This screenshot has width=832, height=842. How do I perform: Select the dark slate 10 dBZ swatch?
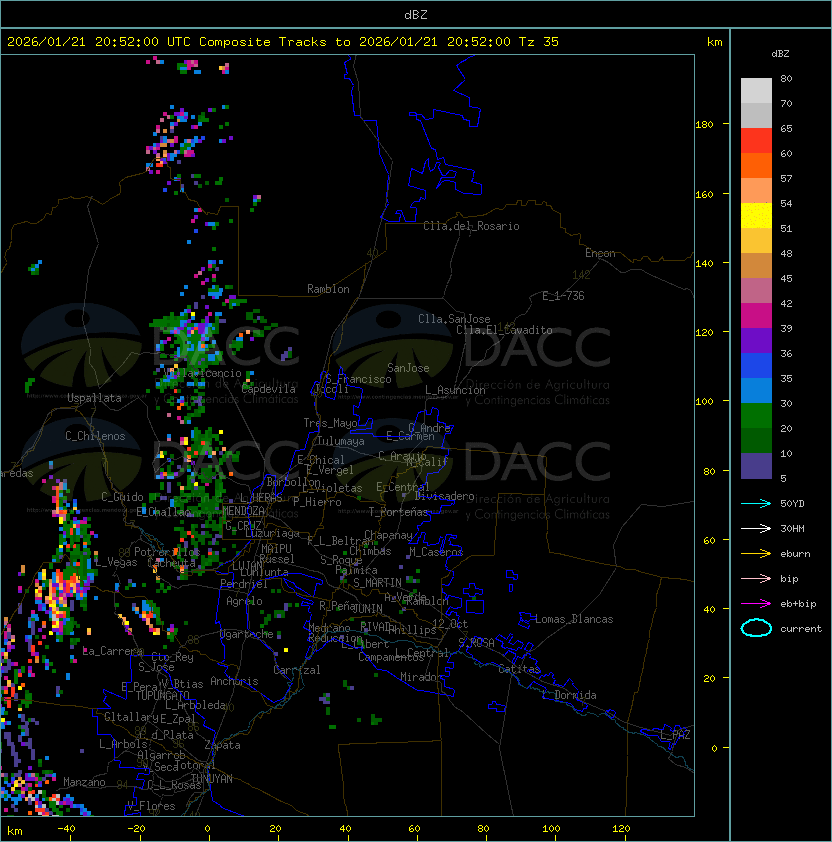coord(756,465)
